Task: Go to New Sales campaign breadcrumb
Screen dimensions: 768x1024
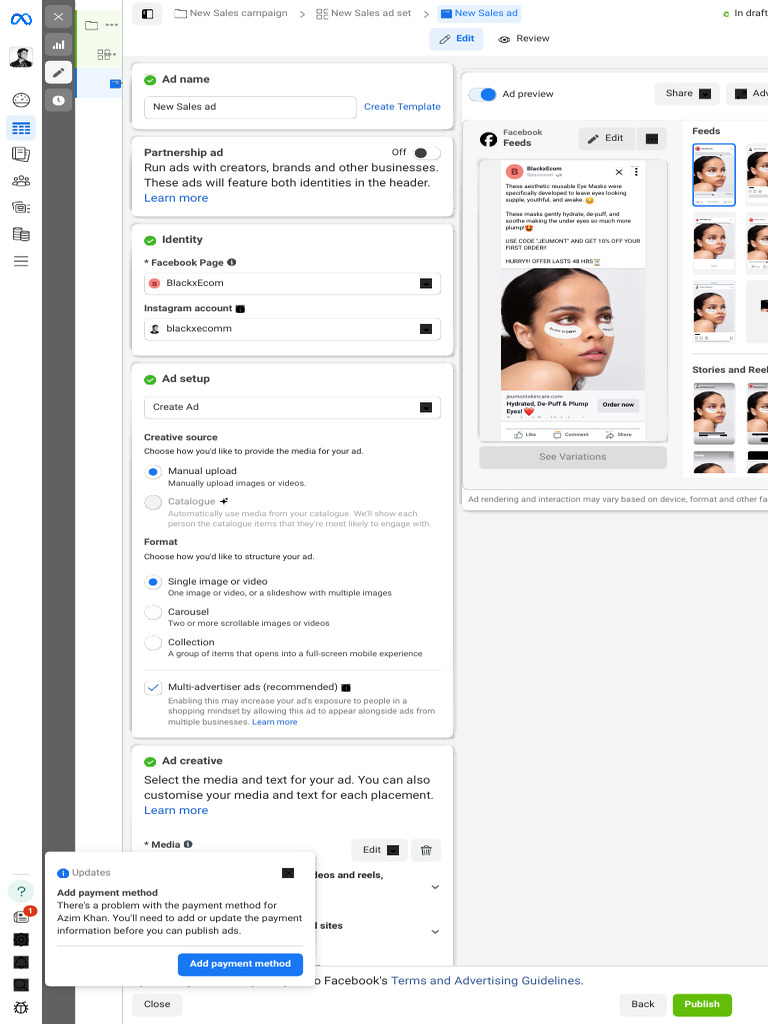Action: click(x=231, y=13)
